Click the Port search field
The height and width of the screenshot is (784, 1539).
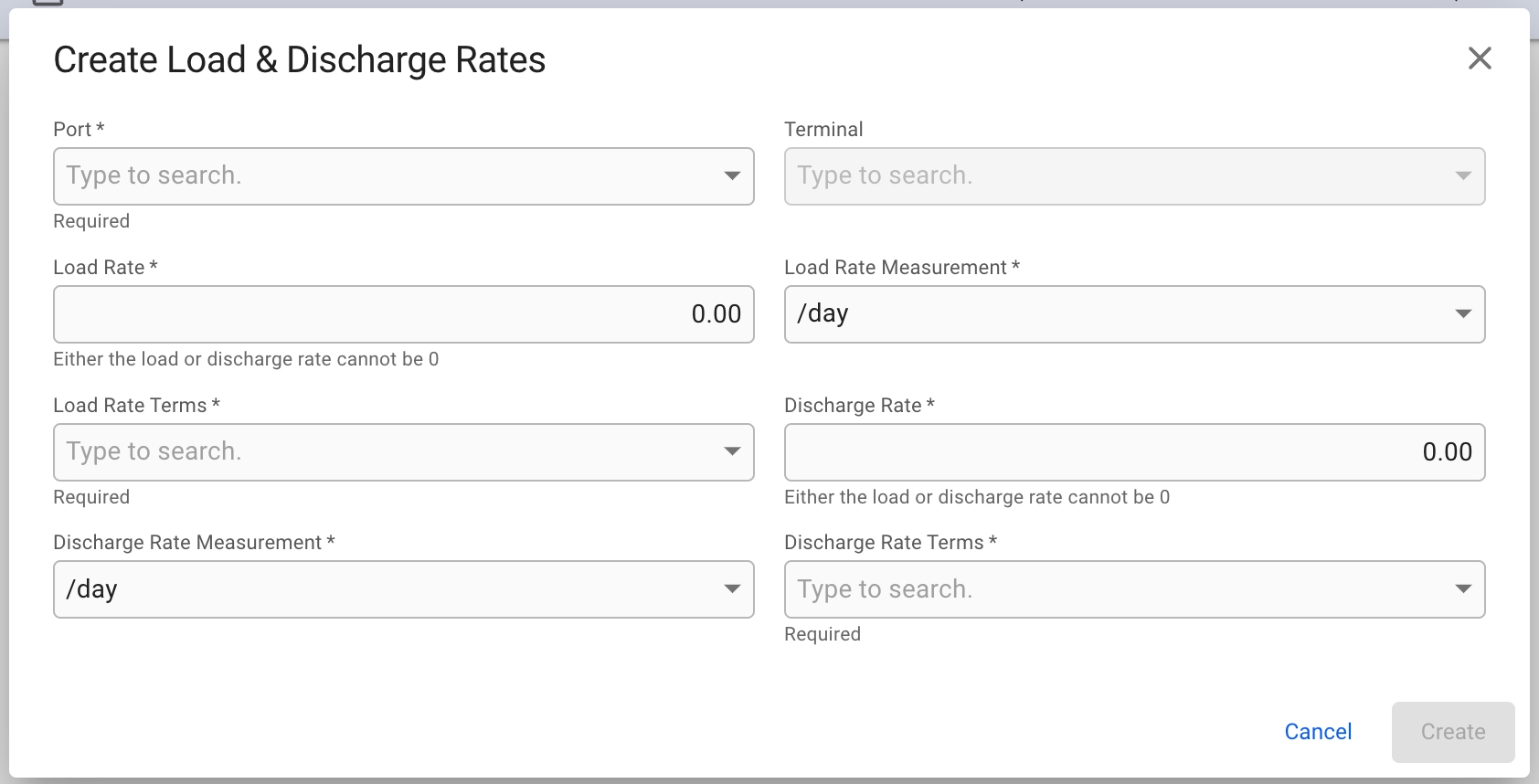(x=384, y=175)
